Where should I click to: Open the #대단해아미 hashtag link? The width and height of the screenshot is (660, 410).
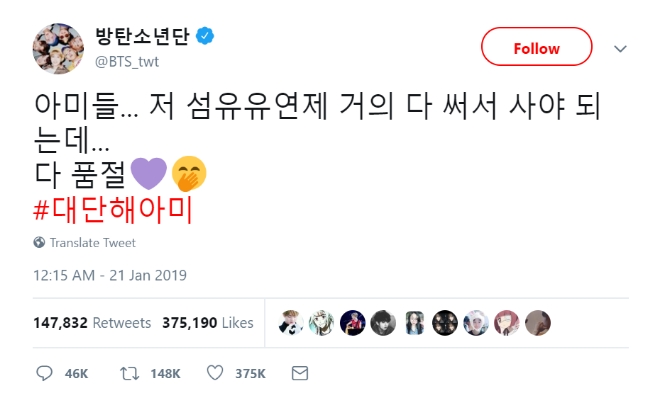click(112, 210)
